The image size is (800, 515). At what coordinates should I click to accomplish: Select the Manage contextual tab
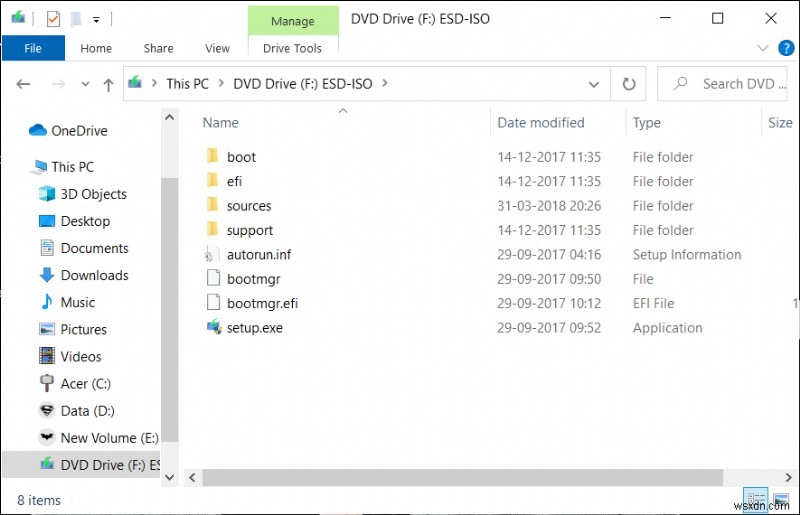(293, 21)
